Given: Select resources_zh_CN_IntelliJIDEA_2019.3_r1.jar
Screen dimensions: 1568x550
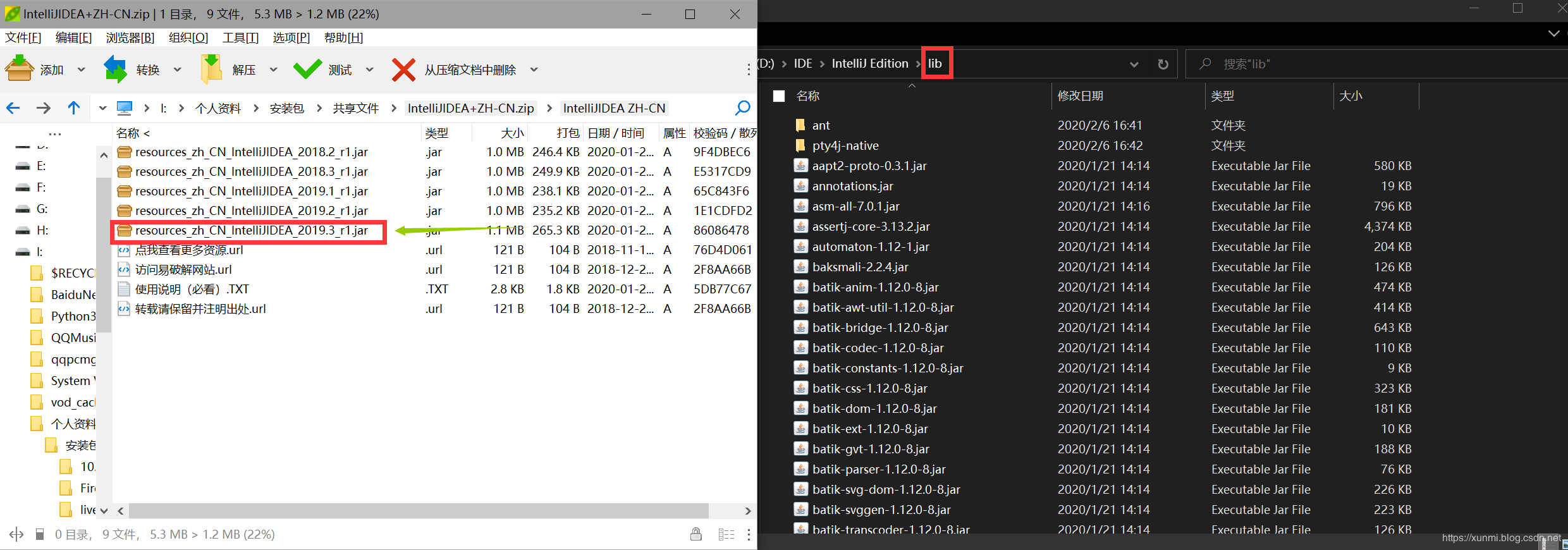Looking at the screenshot, I should (x=251, y=230).
